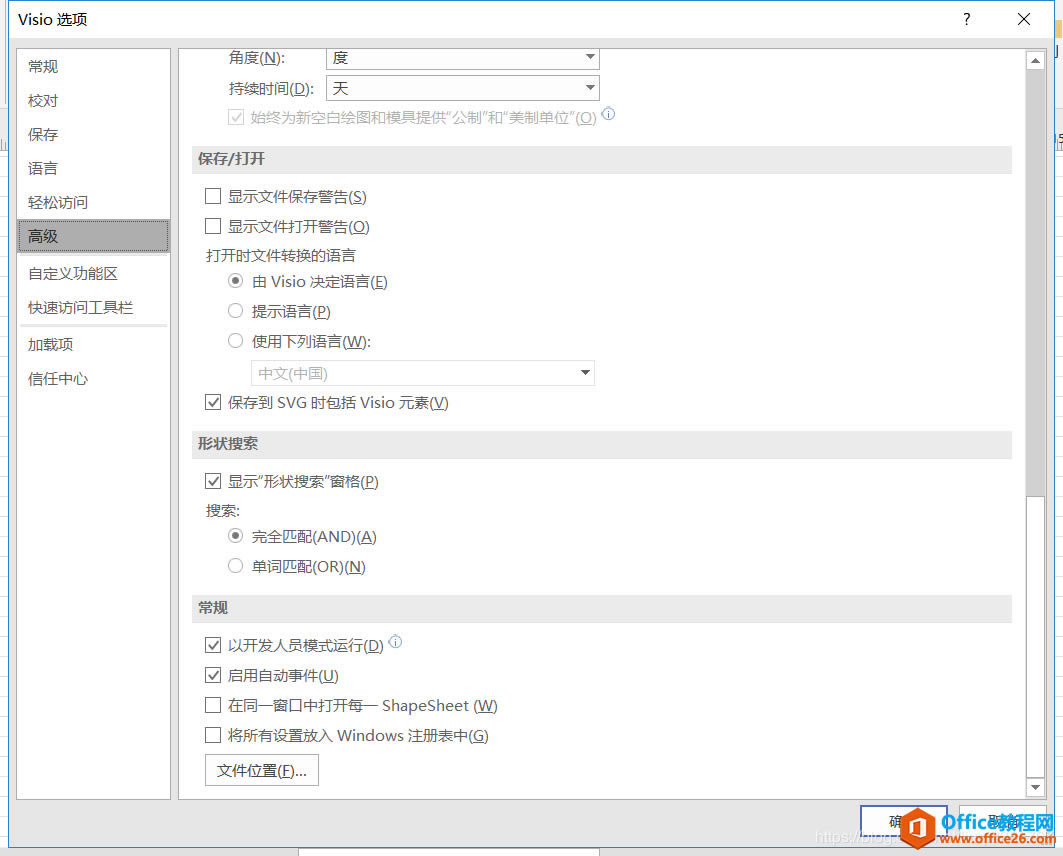The height and width of the screenshot is (856, 1063).
Task: Open 自定义功能区 page
Action: tap(93, 273)
